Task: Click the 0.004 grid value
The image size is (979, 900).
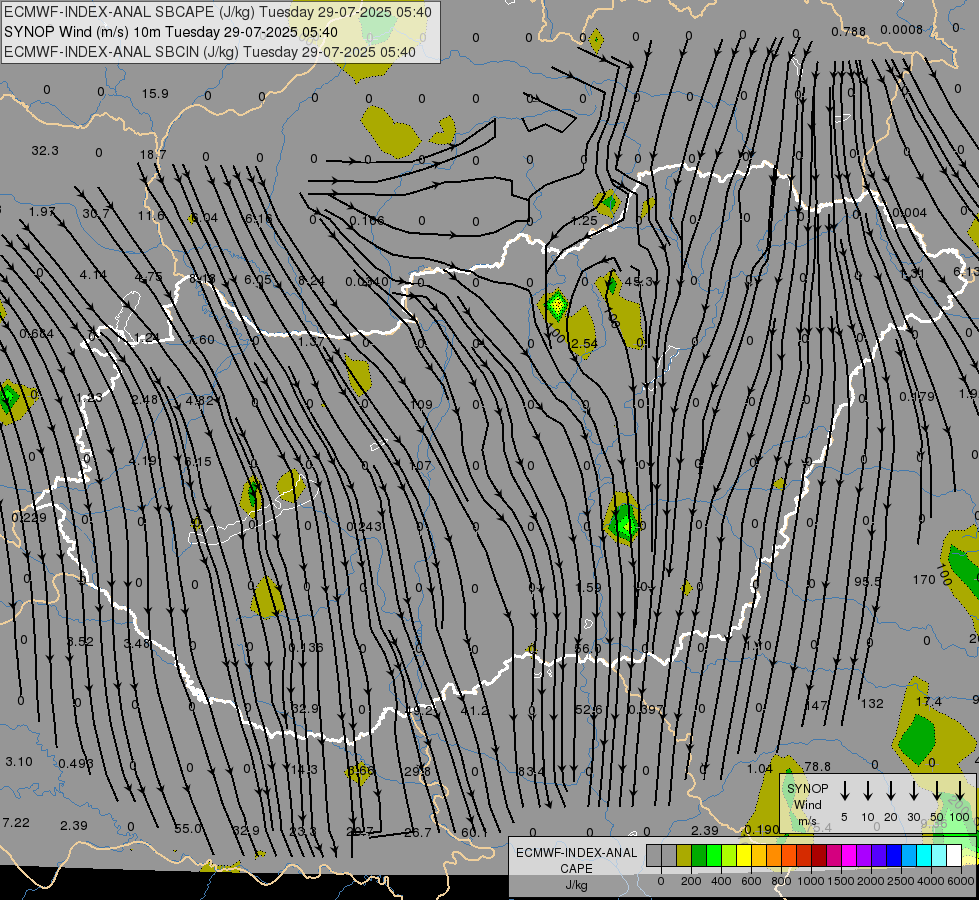Action: pos(910,213)
